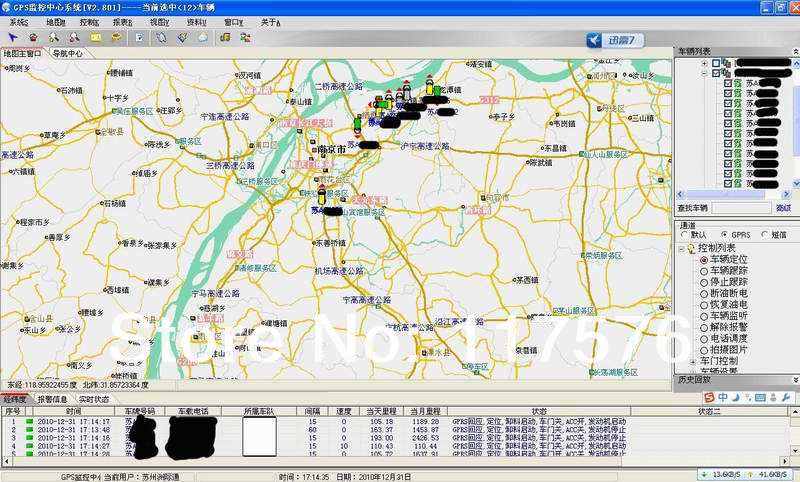Screen dimensions: 800x482
Task: Click the person icon on IME bar
Action: click(773, 397)
